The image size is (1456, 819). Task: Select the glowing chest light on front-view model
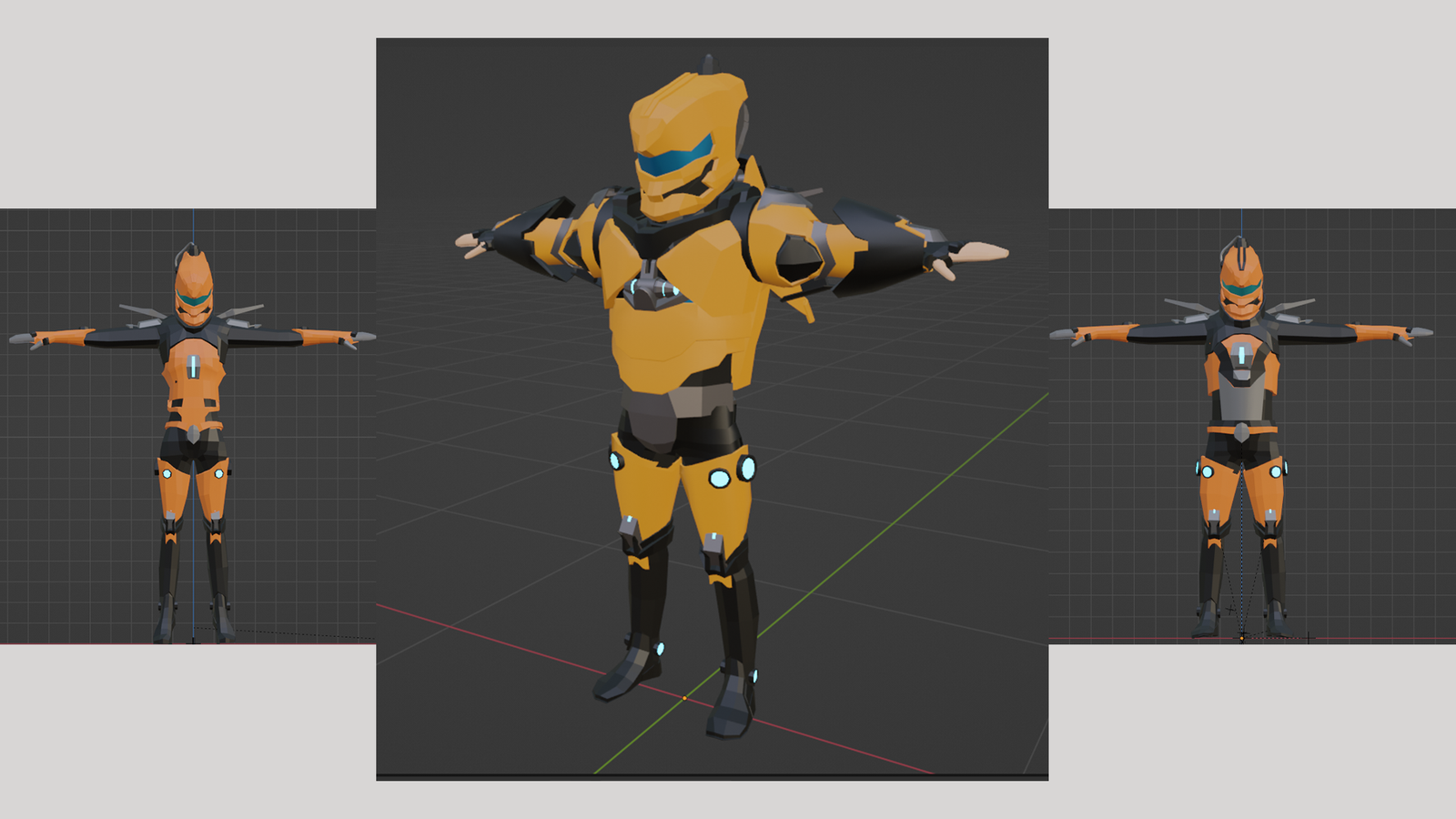click(194, 366)
